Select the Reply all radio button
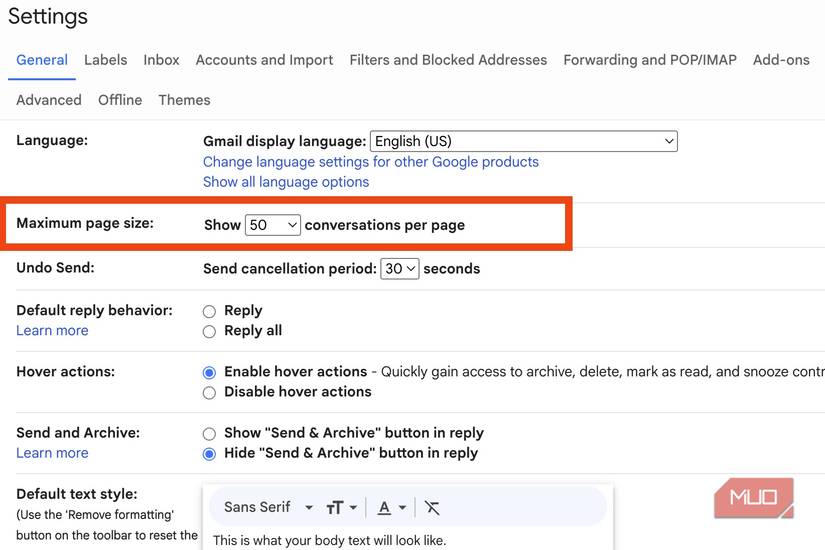This screenshot has width=825, height=550. coord(209,332)
